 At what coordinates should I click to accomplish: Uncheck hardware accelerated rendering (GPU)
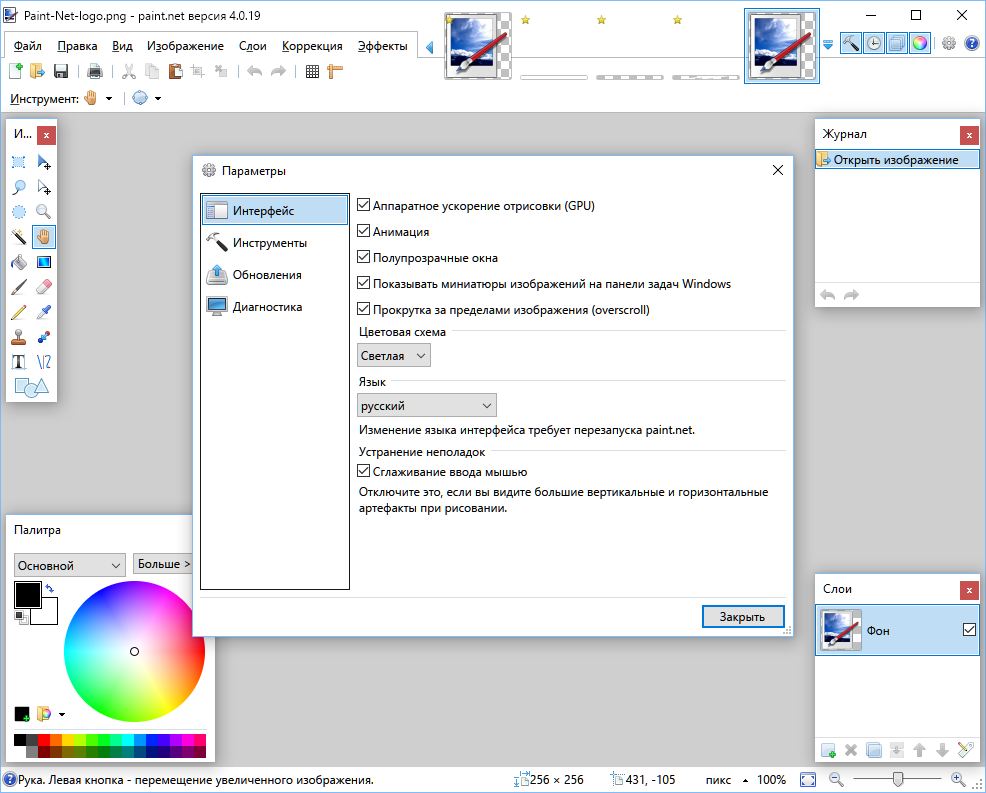[363, 205]
